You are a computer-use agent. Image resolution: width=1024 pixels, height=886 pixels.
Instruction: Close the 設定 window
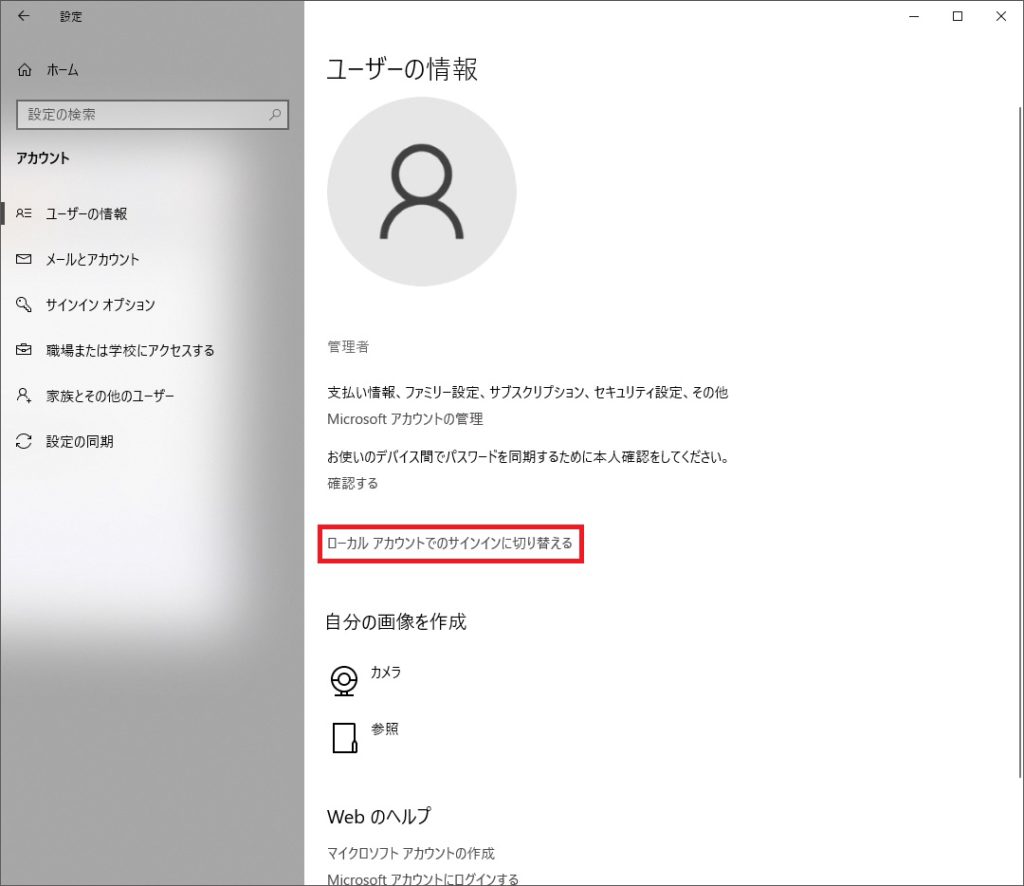coord(1001,16)
